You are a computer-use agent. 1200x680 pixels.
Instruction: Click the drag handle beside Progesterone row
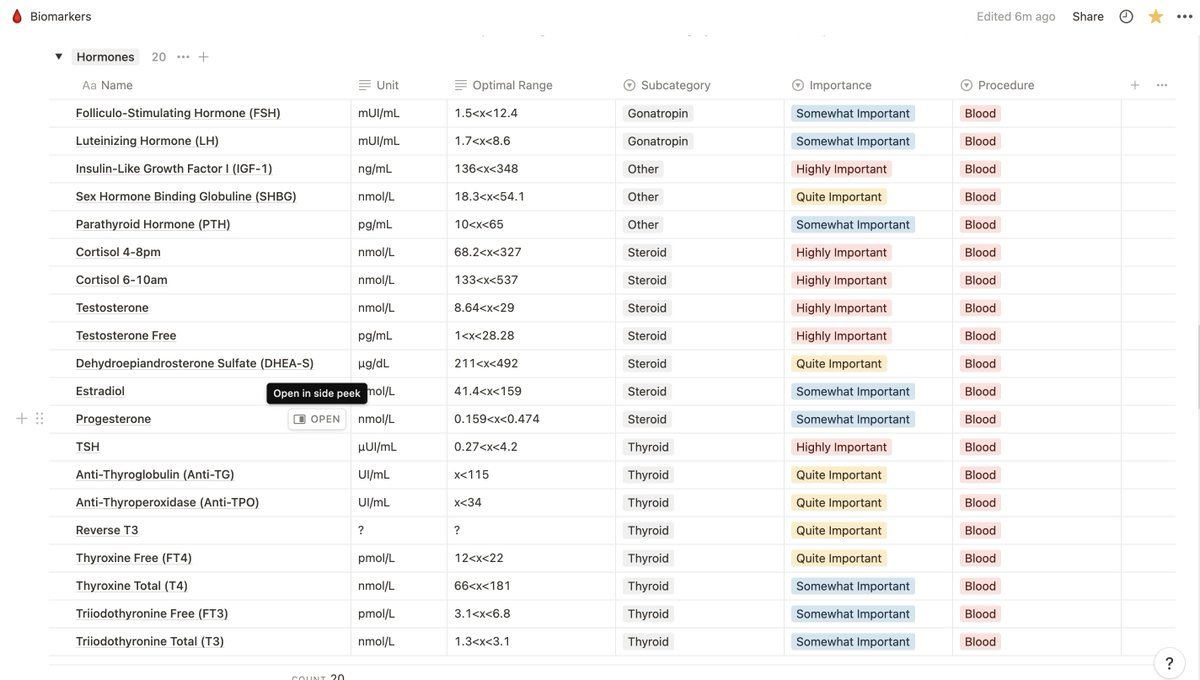(x=40, y=419)
